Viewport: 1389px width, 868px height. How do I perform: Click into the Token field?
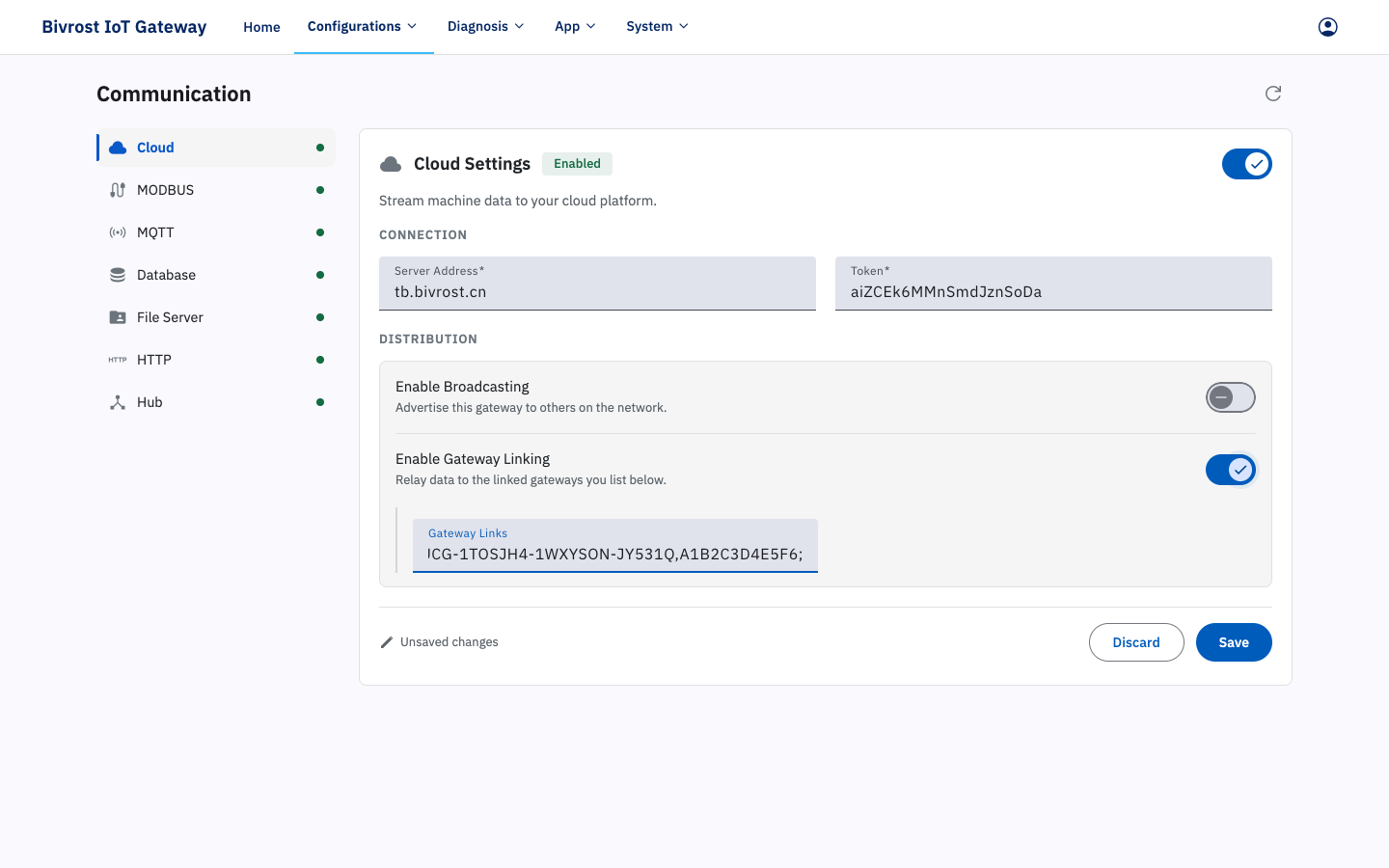click(1053, 284)
